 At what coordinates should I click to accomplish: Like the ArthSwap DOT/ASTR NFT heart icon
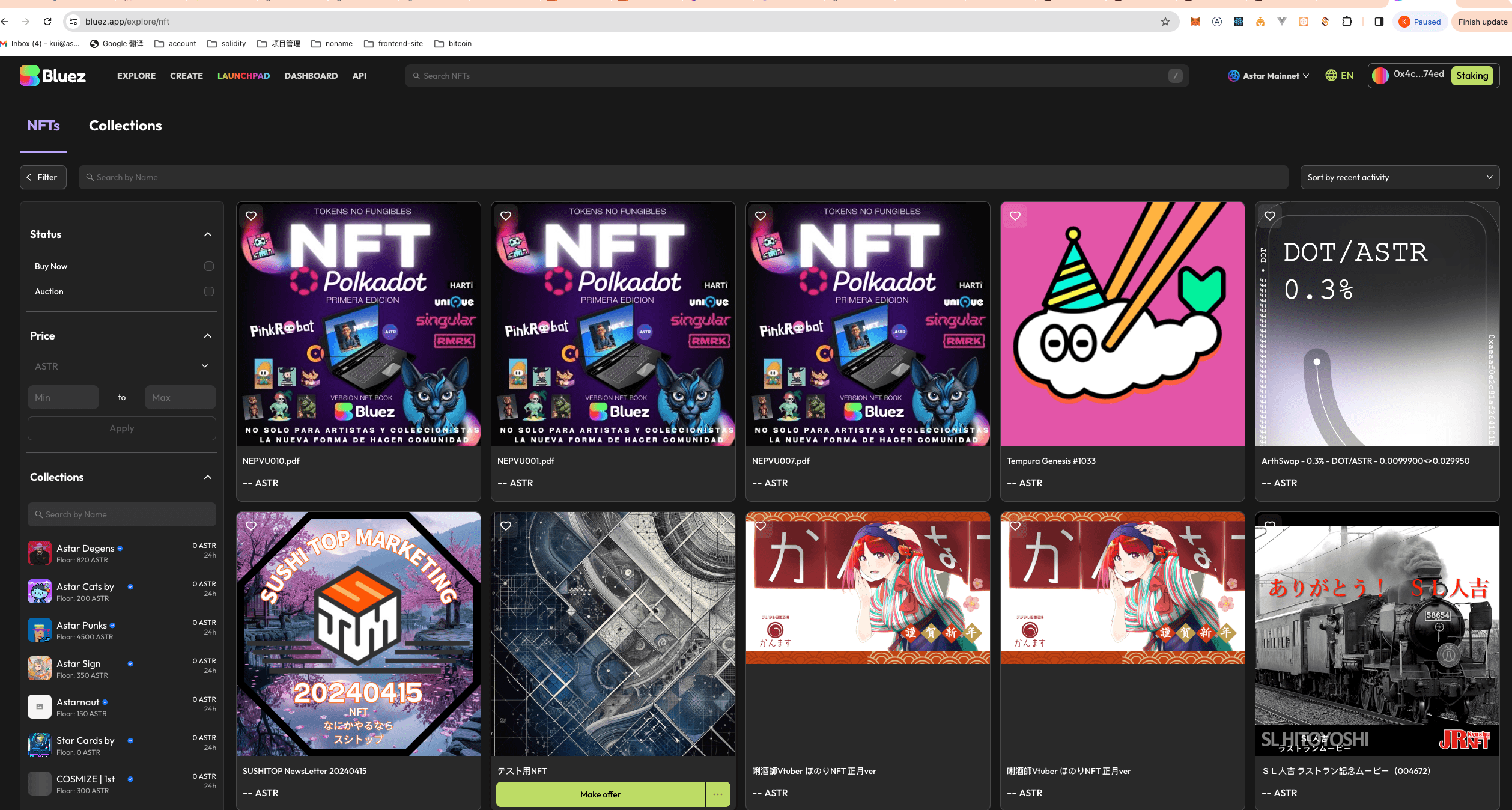click(1270, 216)
